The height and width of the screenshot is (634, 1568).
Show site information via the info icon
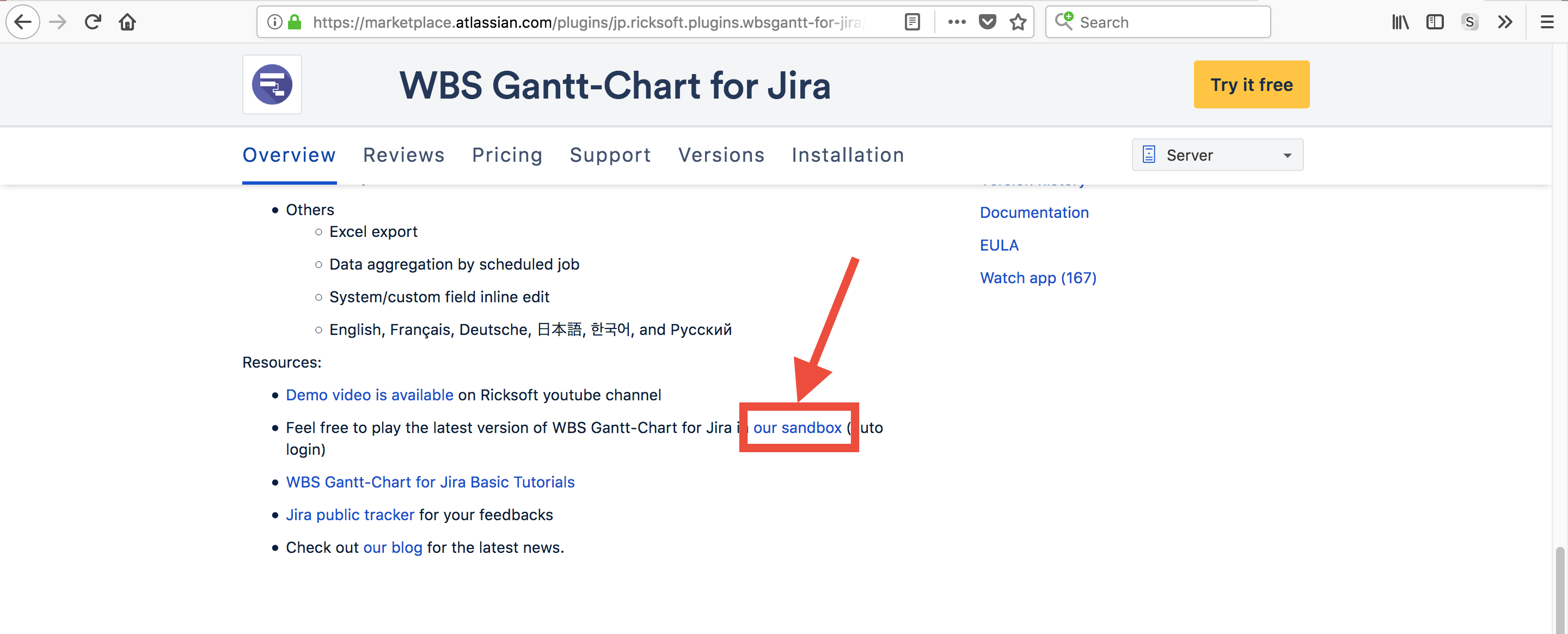pos(274,22)
